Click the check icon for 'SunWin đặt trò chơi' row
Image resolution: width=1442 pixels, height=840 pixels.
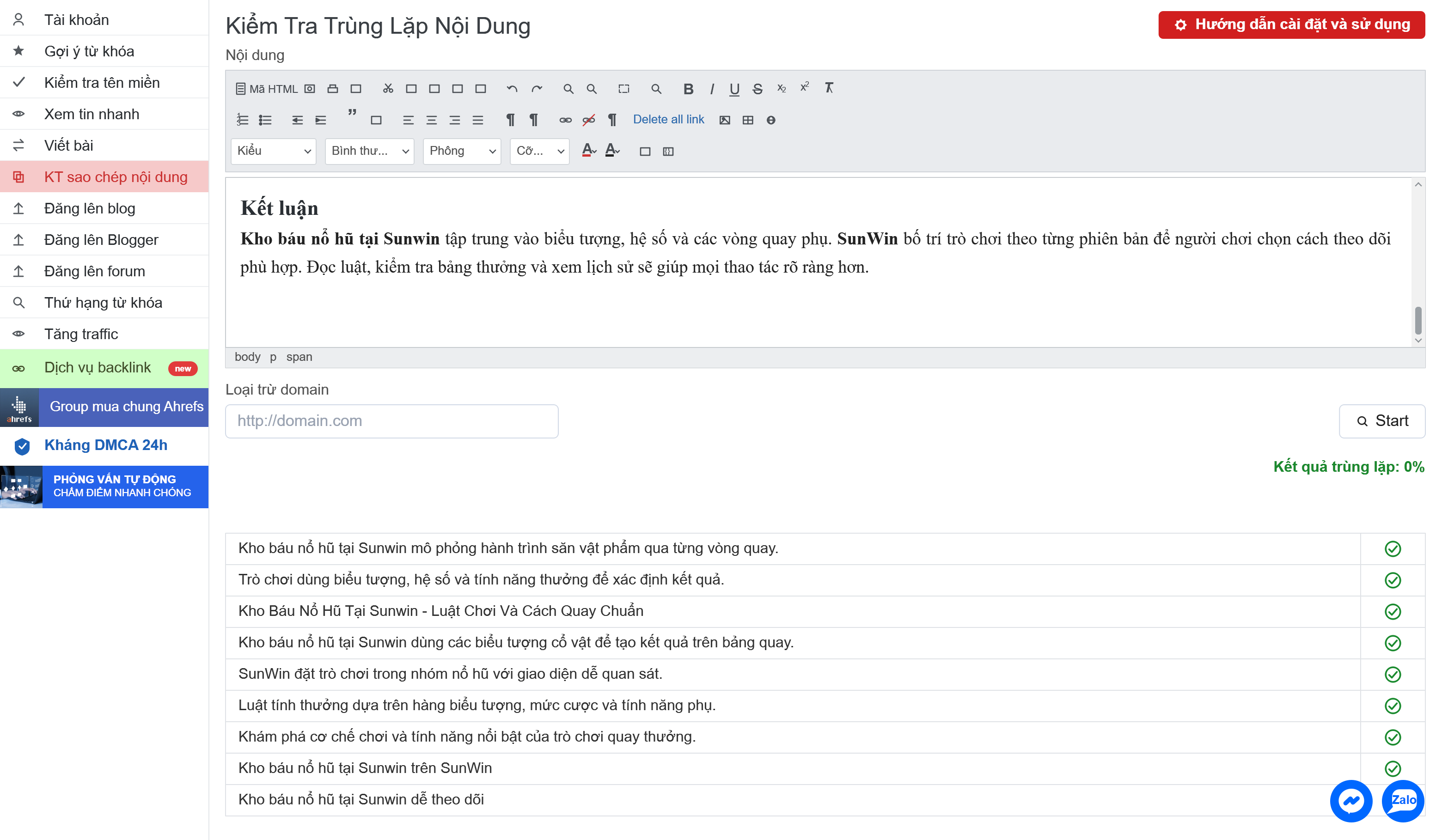[1392, 675]
